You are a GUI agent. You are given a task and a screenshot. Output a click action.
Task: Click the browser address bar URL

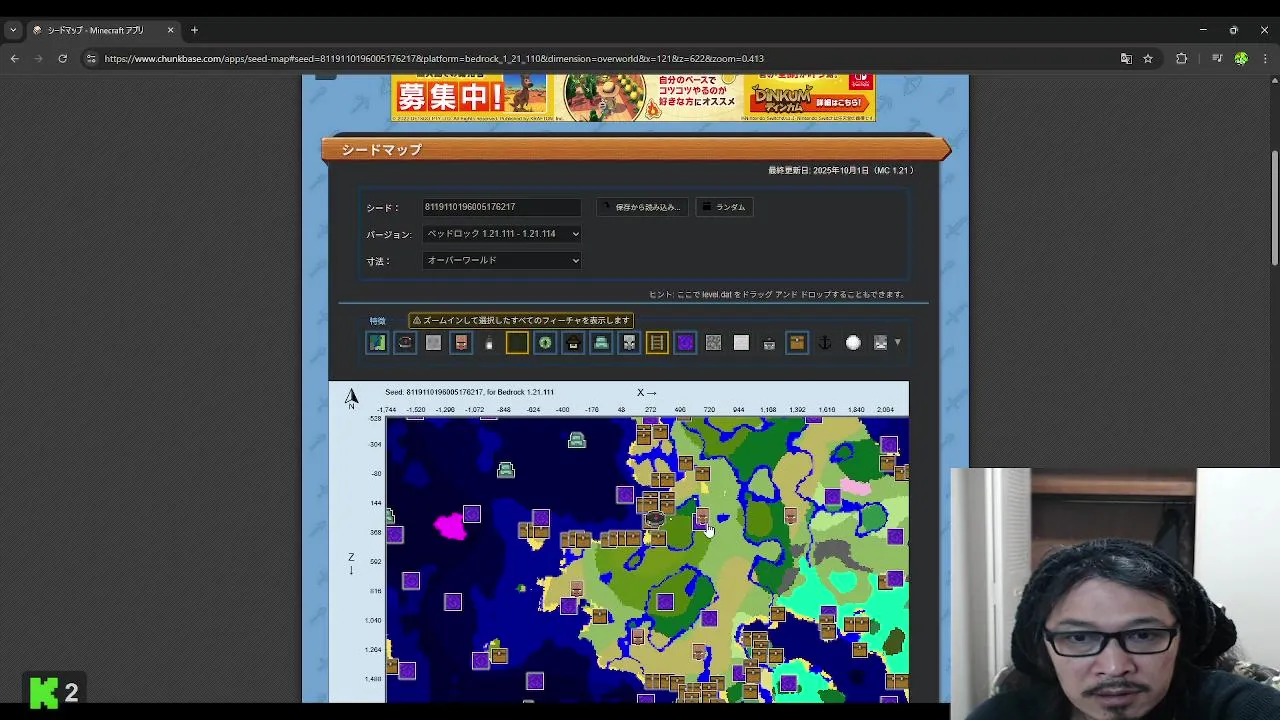coord(434,59)
